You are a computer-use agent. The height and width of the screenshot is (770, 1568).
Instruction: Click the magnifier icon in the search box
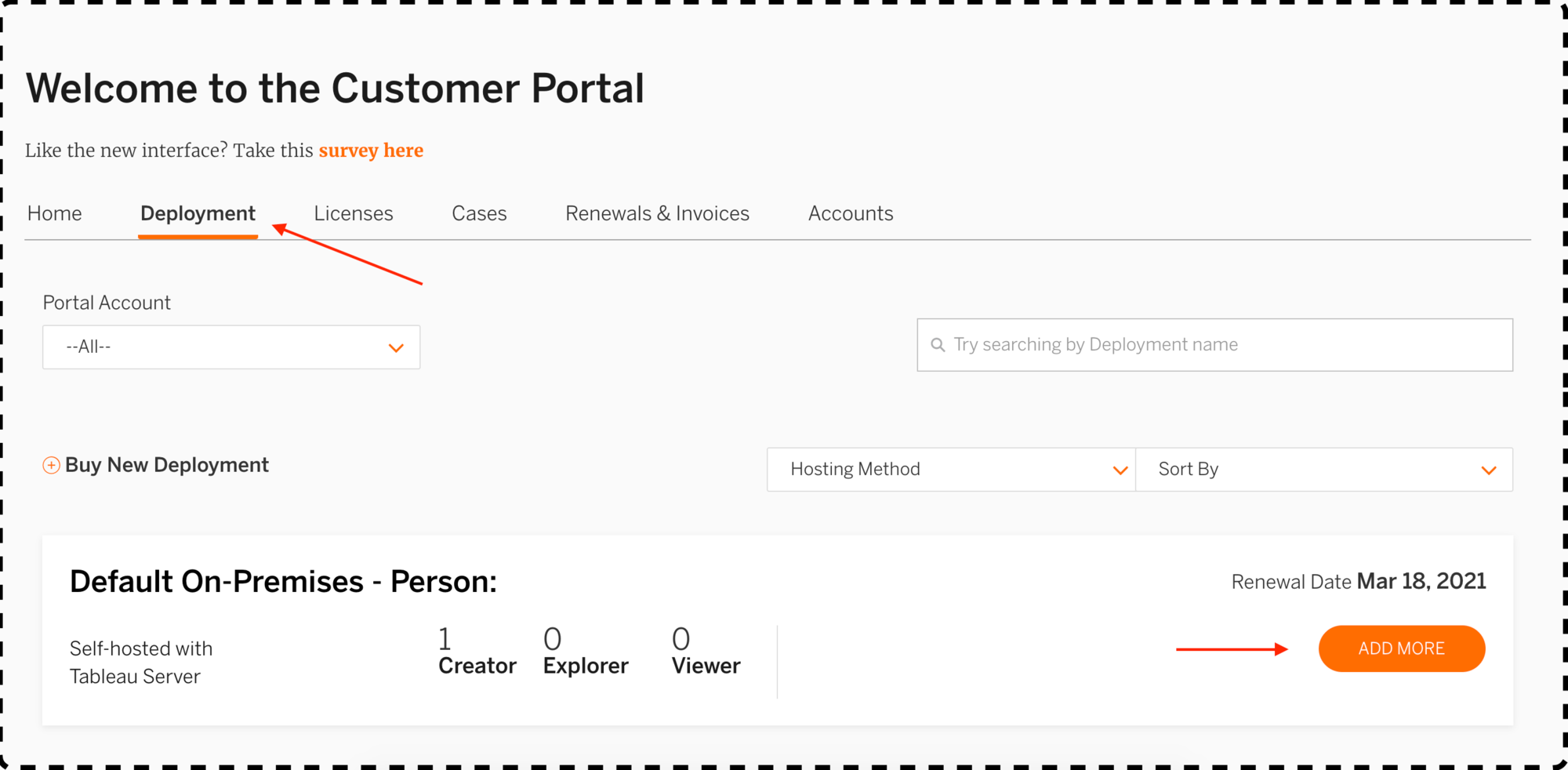click(938, 345)
